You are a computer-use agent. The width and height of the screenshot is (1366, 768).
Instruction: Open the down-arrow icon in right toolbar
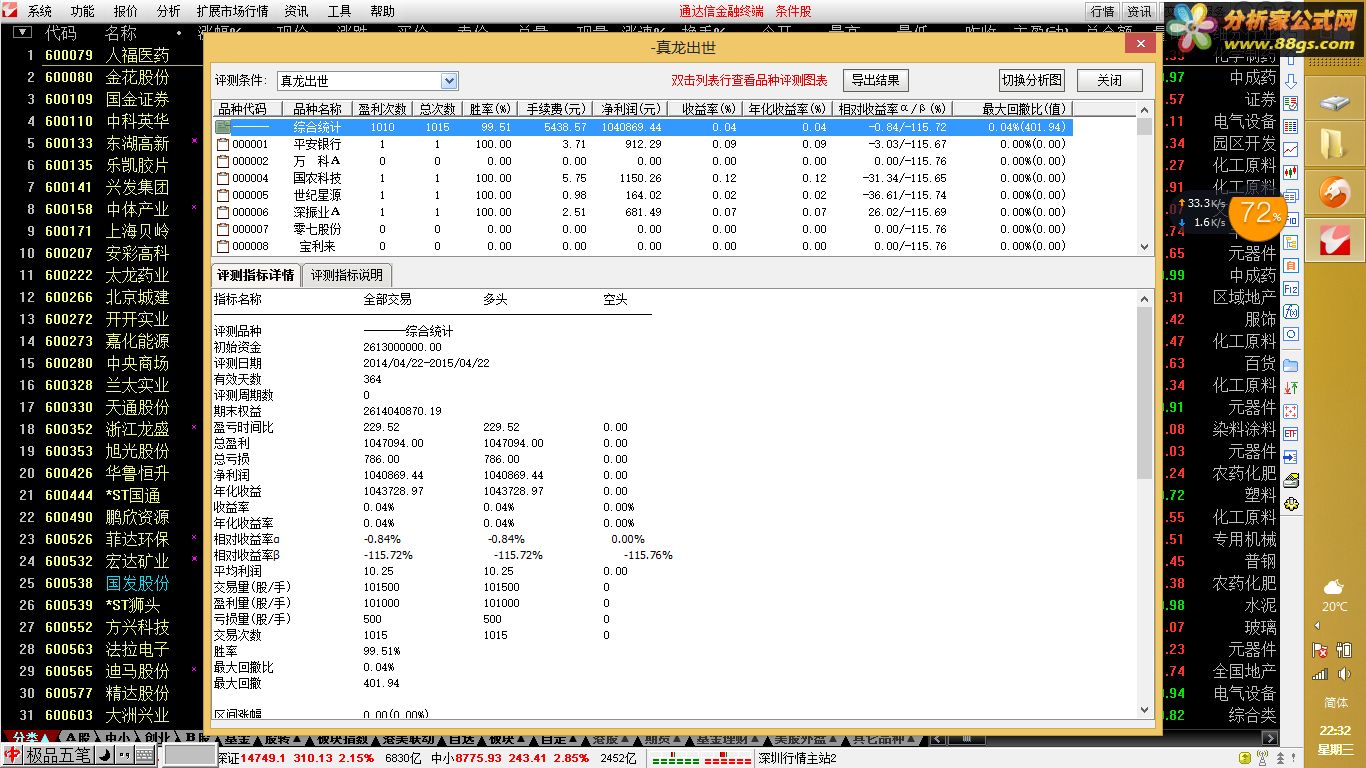(1291, 80)
